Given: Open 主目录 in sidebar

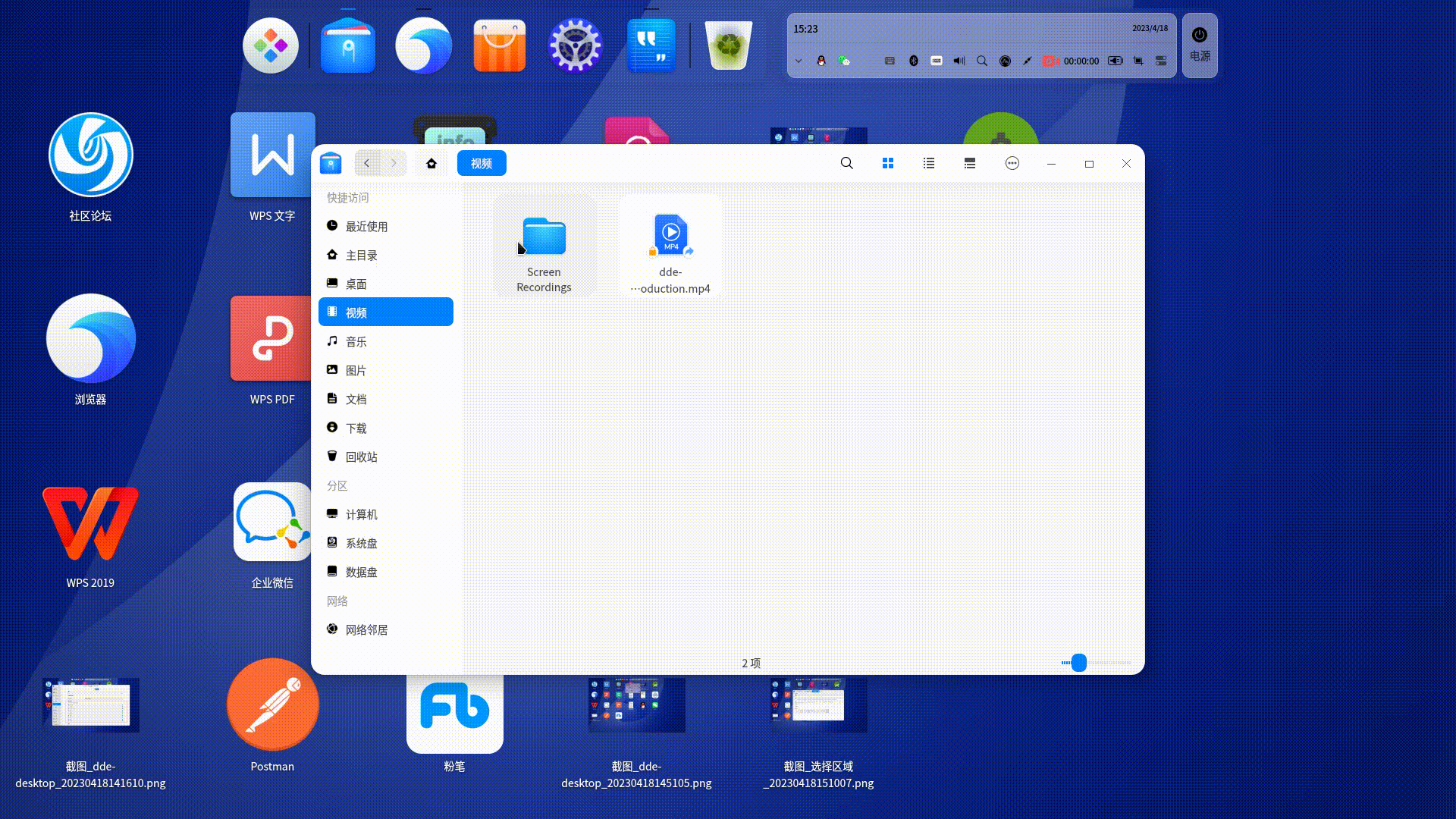Looking at the screenshot, I should (386, 255).
